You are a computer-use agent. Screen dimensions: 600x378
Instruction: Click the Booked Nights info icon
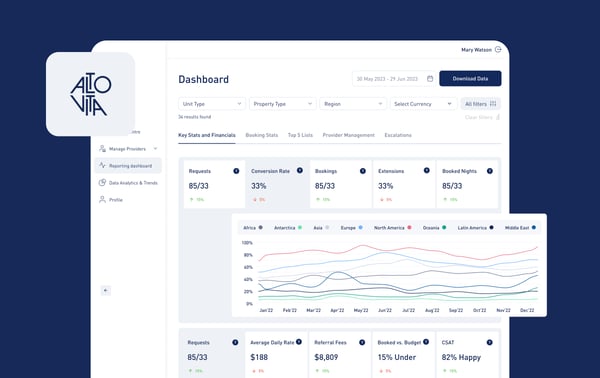pyautogui.click(x=489, y=171)
